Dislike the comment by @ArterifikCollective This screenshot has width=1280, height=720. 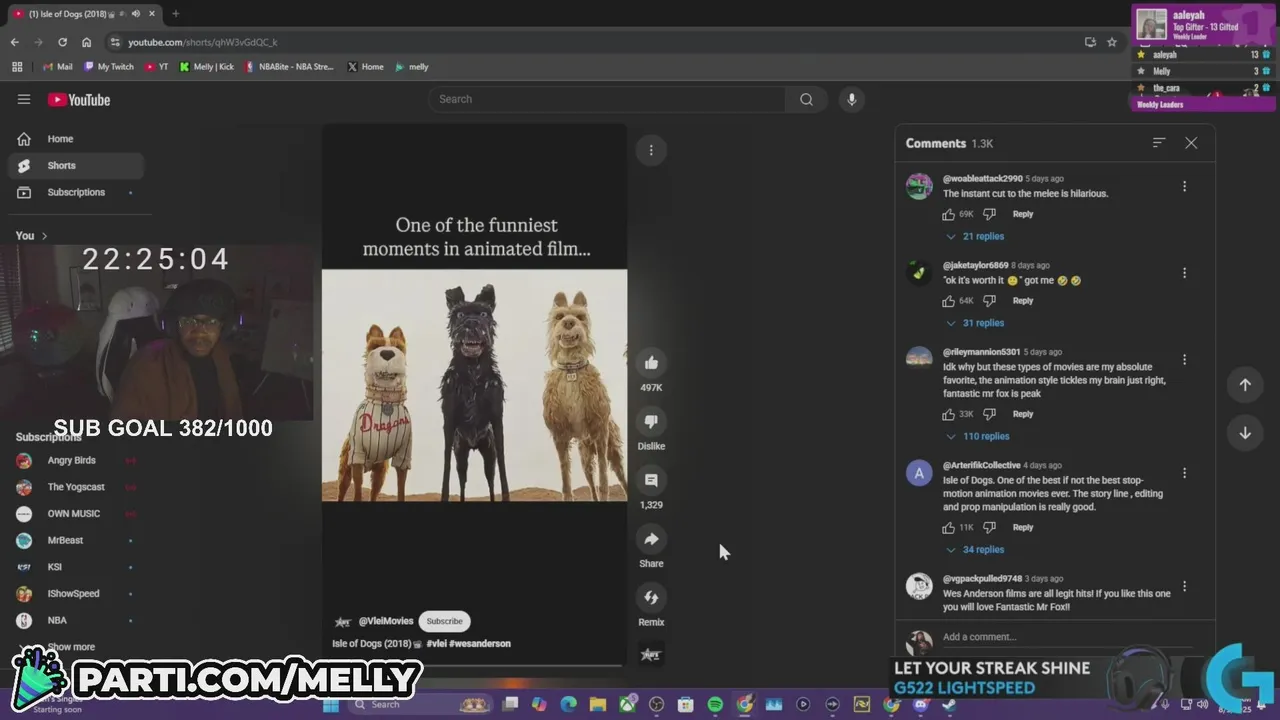tap(989, 527)
